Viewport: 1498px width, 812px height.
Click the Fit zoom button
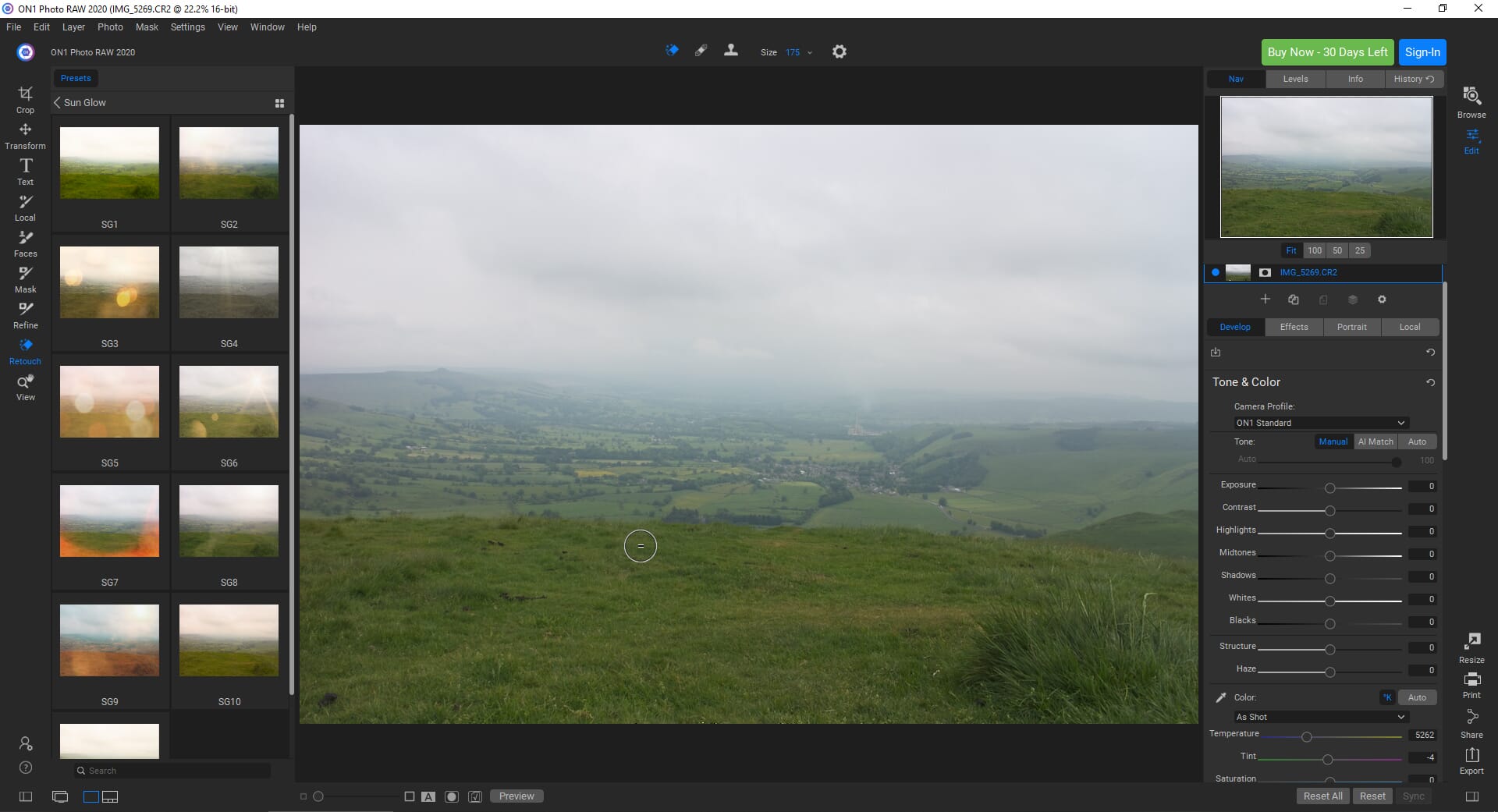click(1291, 250)
